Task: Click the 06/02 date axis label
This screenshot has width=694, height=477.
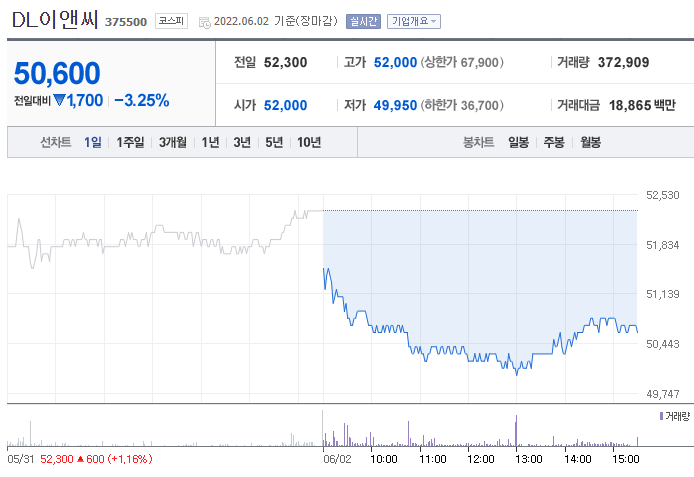Action: [337, 459]
